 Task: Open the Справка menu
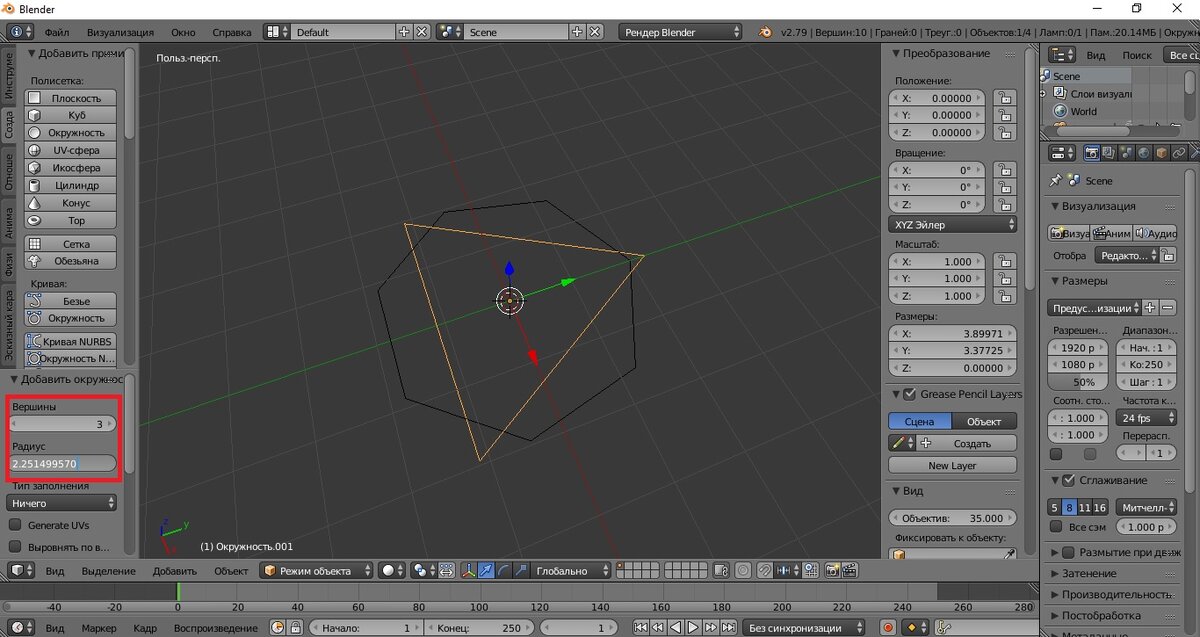pos(232,32)
